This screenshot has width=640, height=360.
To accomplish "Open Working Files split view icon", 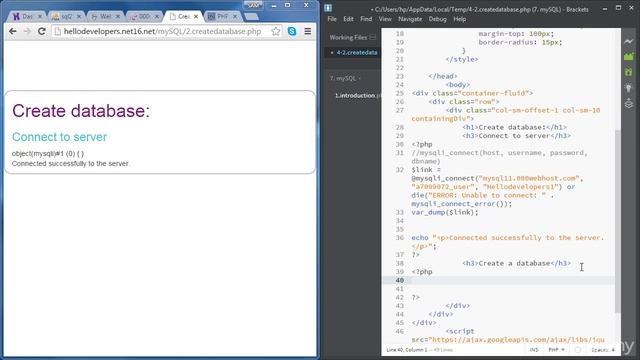I will tap(373, 37).
